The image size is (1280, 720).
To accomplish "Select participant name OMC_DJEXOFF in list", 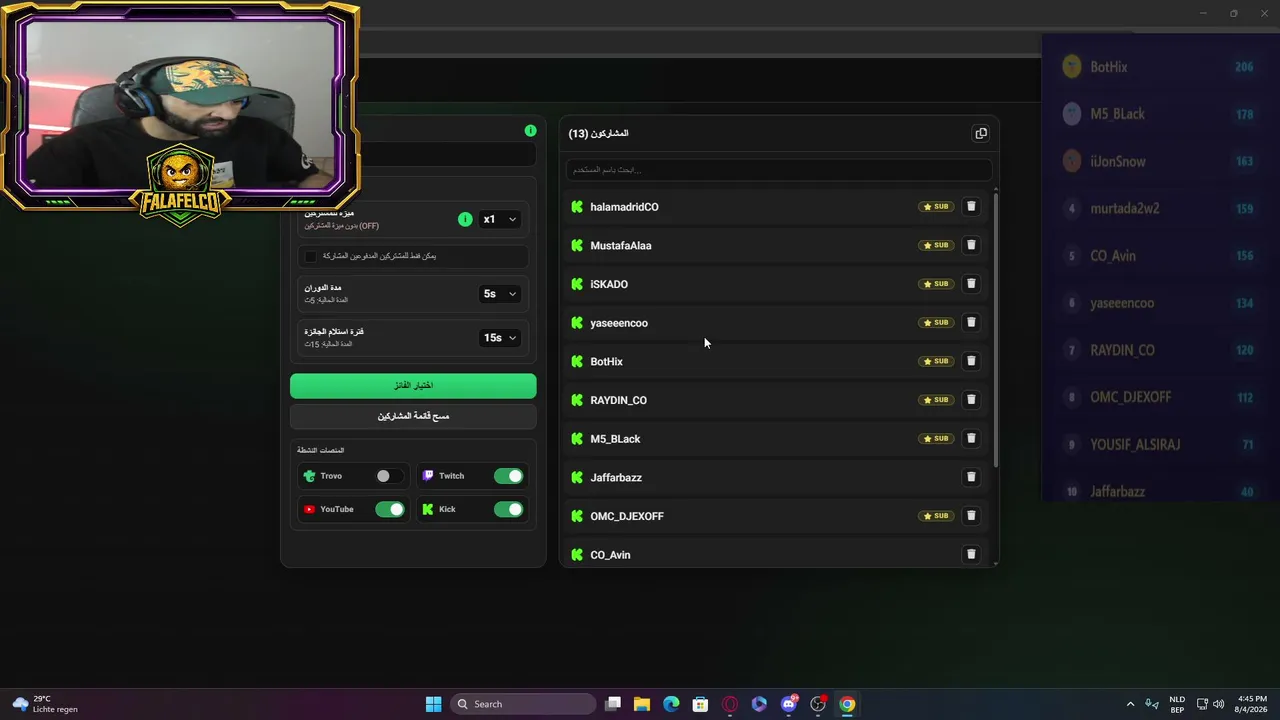I will click(627, 516).
